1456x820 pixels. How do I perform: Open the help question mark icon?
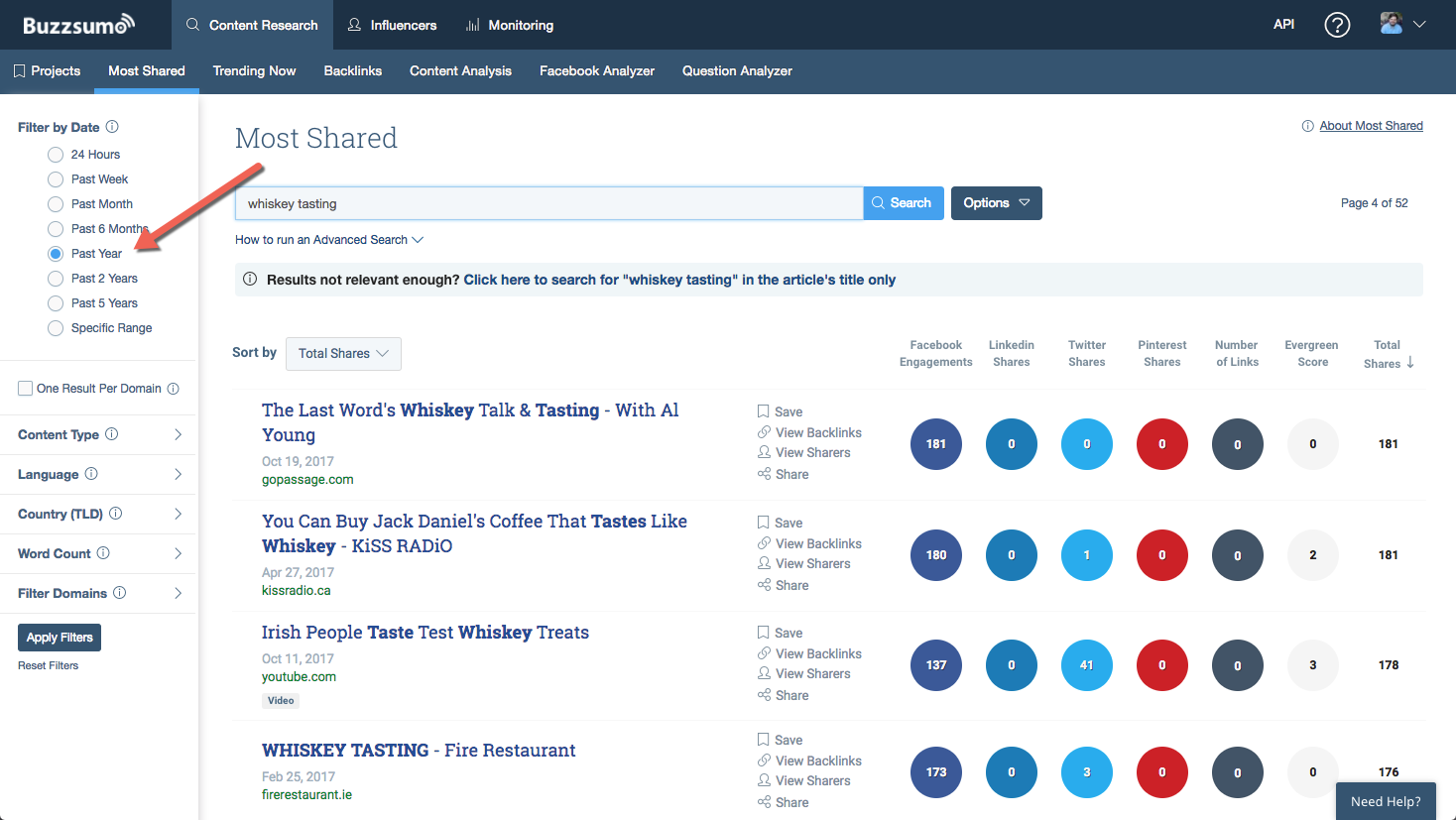pos(1337,25)
